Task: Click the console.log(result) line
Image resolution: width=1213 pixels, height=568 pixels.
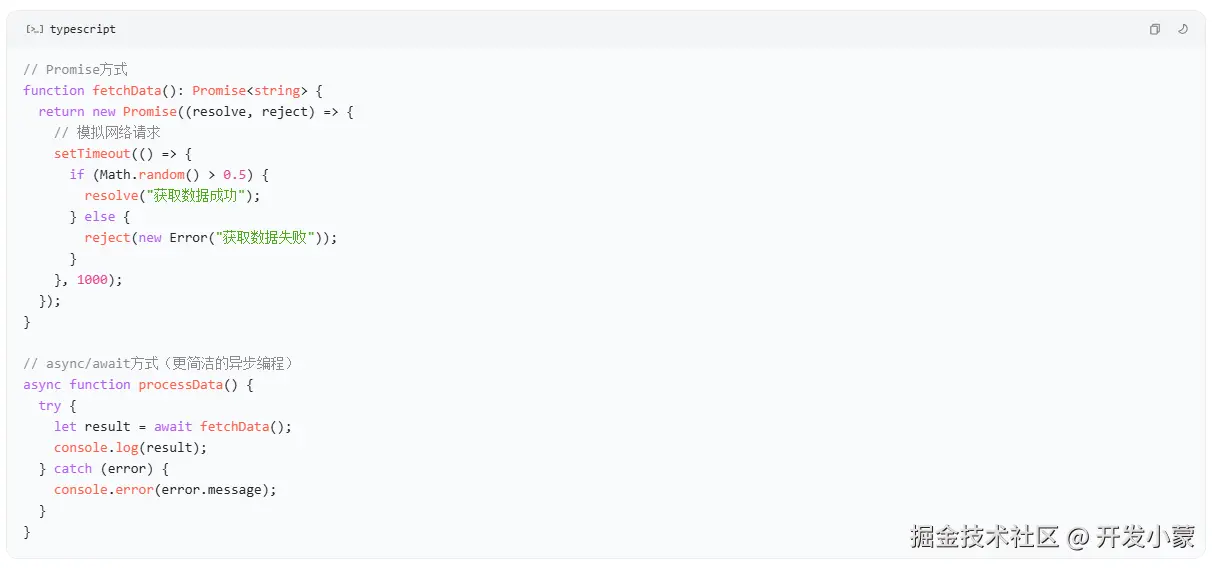Action: pos(130,448)
